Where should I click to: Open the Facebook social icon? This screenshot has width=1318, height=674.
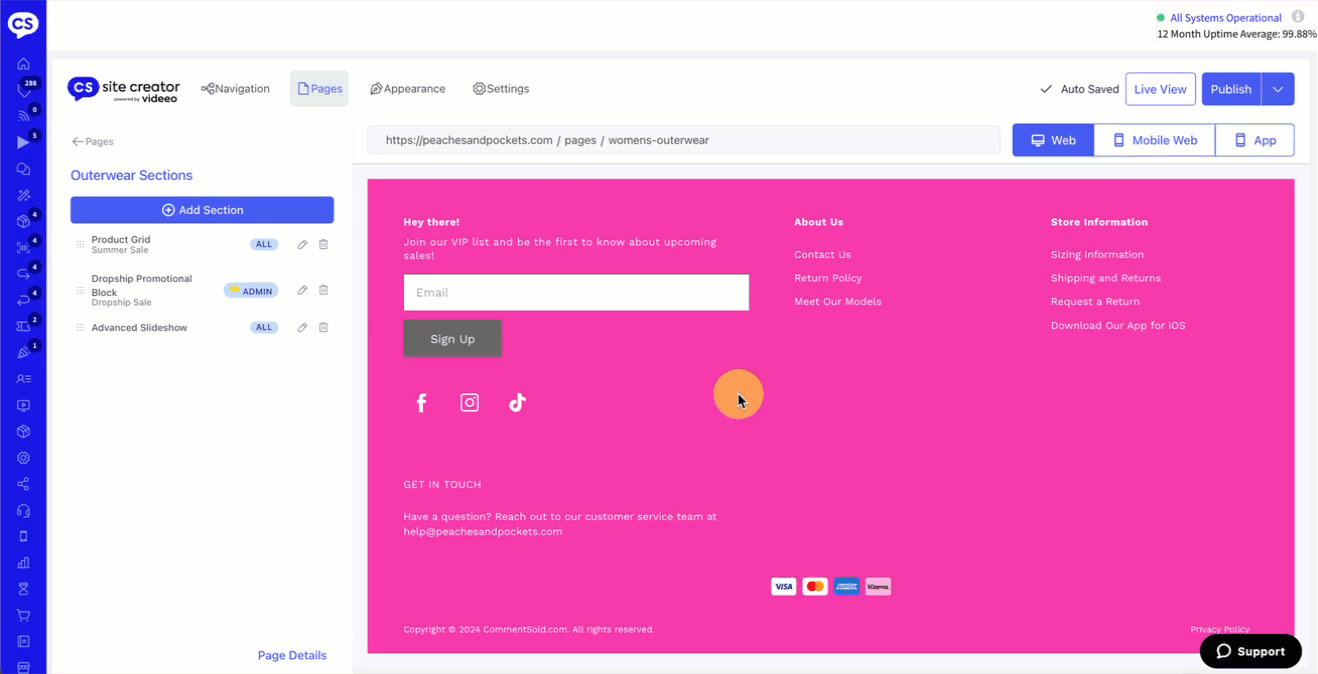pyautogui.click(x=421, y=403)
